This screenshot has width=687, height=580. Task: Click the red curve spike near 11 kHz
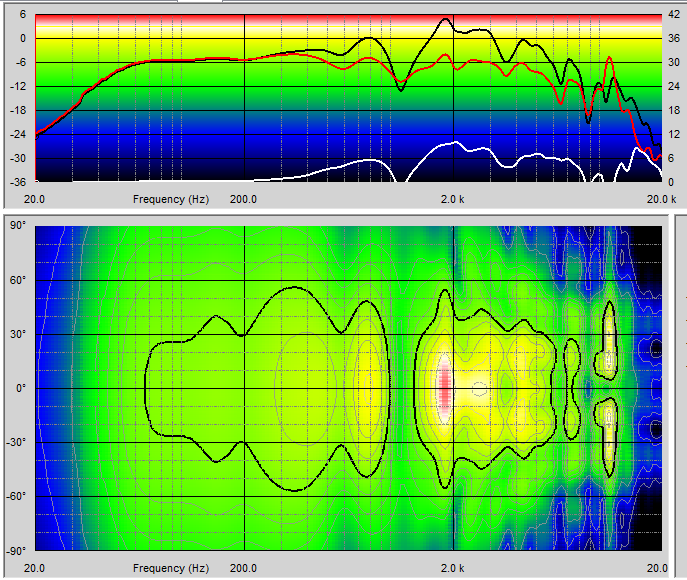pos(609,58)
